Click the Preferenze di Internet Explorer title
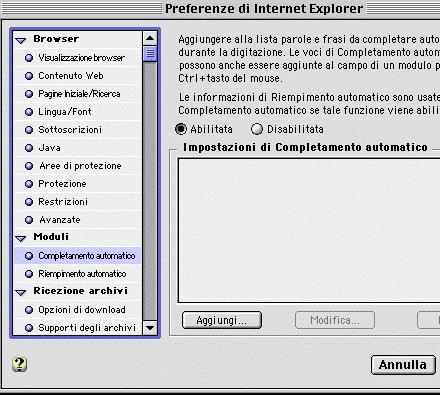 tap(264, 9)
